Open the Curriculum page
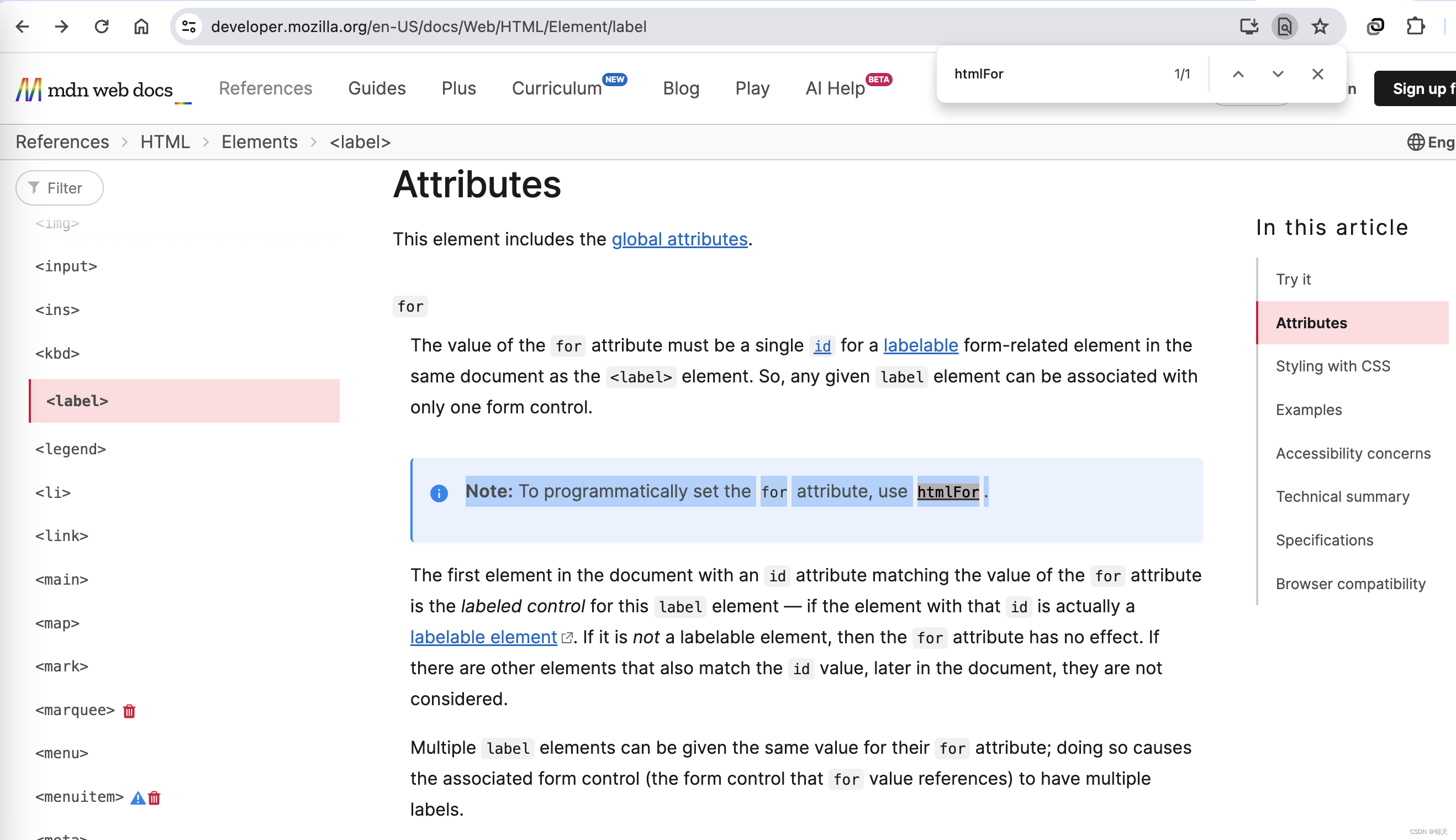This screenshot has width=1456, height=840. click(x=557, y=88)
